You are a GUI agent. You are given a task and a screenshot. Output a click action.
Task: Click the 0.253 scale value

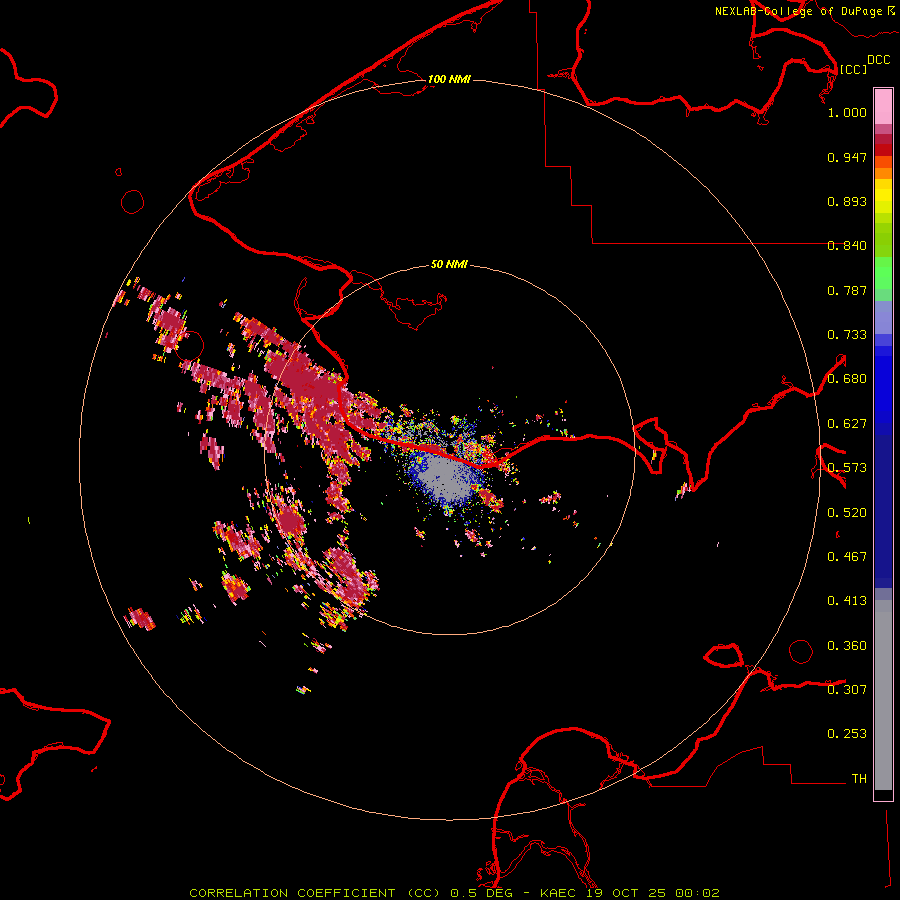click(847, 734)
